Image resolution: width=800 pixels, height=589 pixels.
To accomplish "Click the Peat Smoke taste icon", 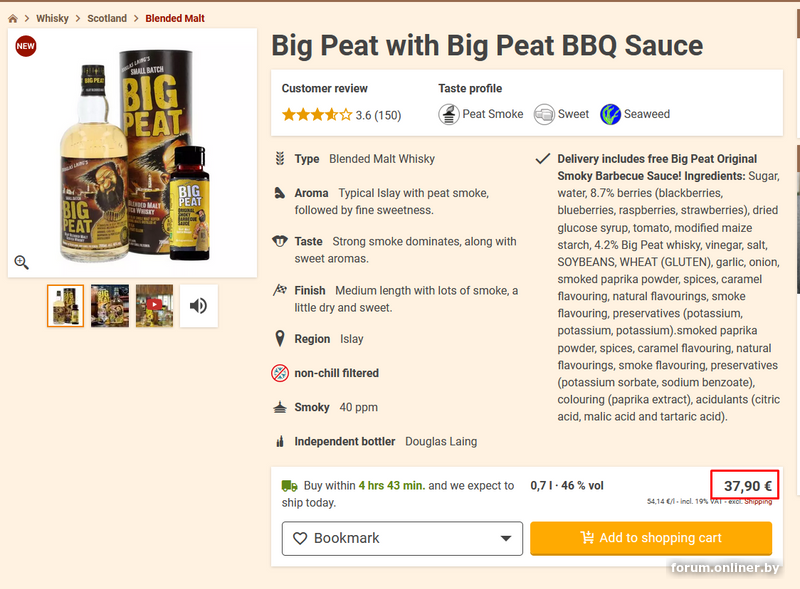I will (449, 114).
